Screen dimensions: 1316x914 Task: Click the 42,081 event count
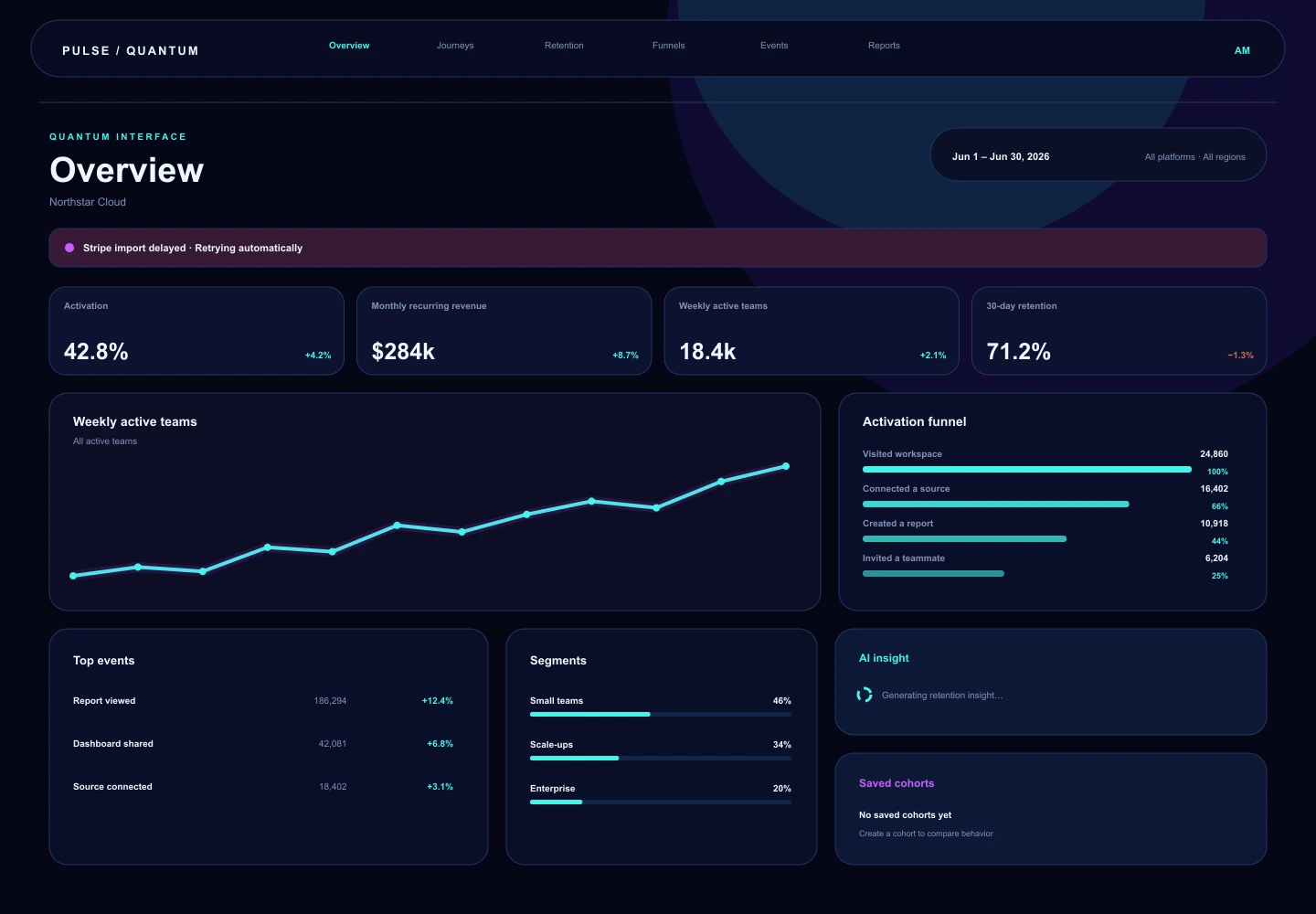333,744
